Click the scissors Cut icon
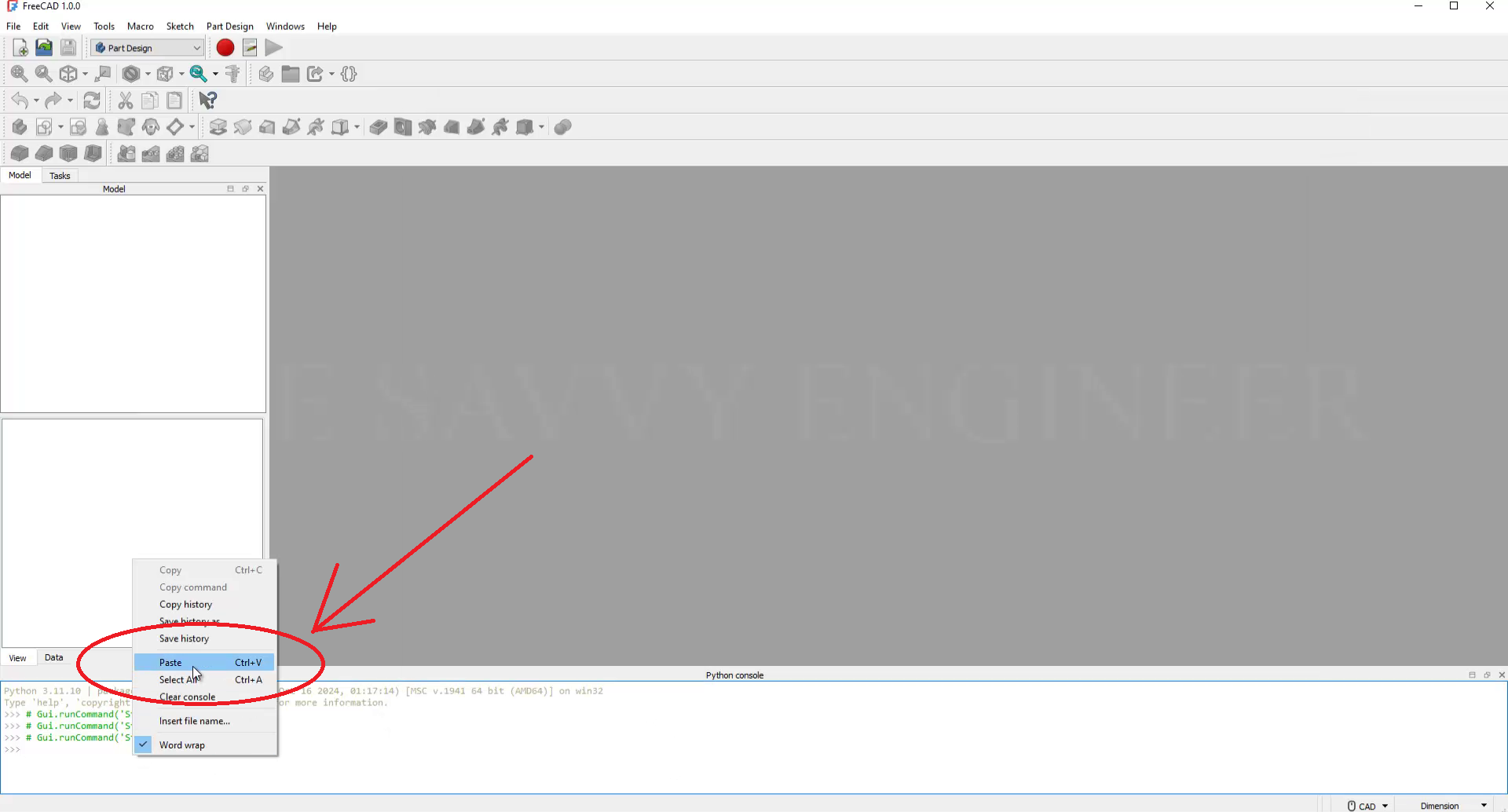This screenshot has width=1508, height=812. 125,101
